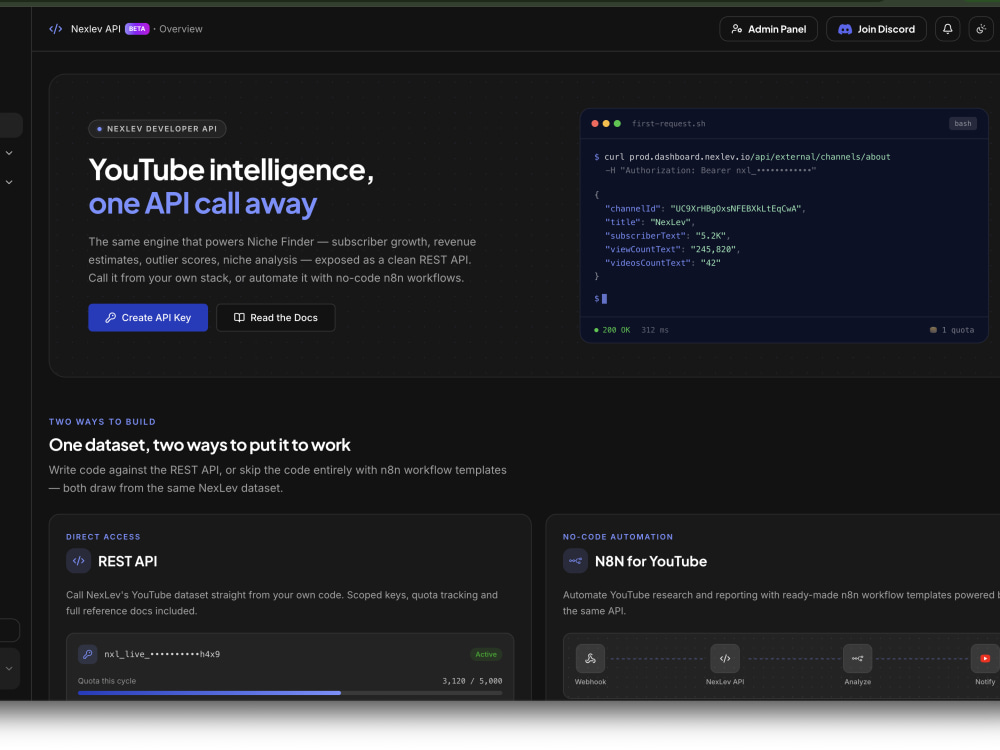Click the viewCountText "245,820" line
This screenshot has width=1000, height=750.
[x=673, y=249]
